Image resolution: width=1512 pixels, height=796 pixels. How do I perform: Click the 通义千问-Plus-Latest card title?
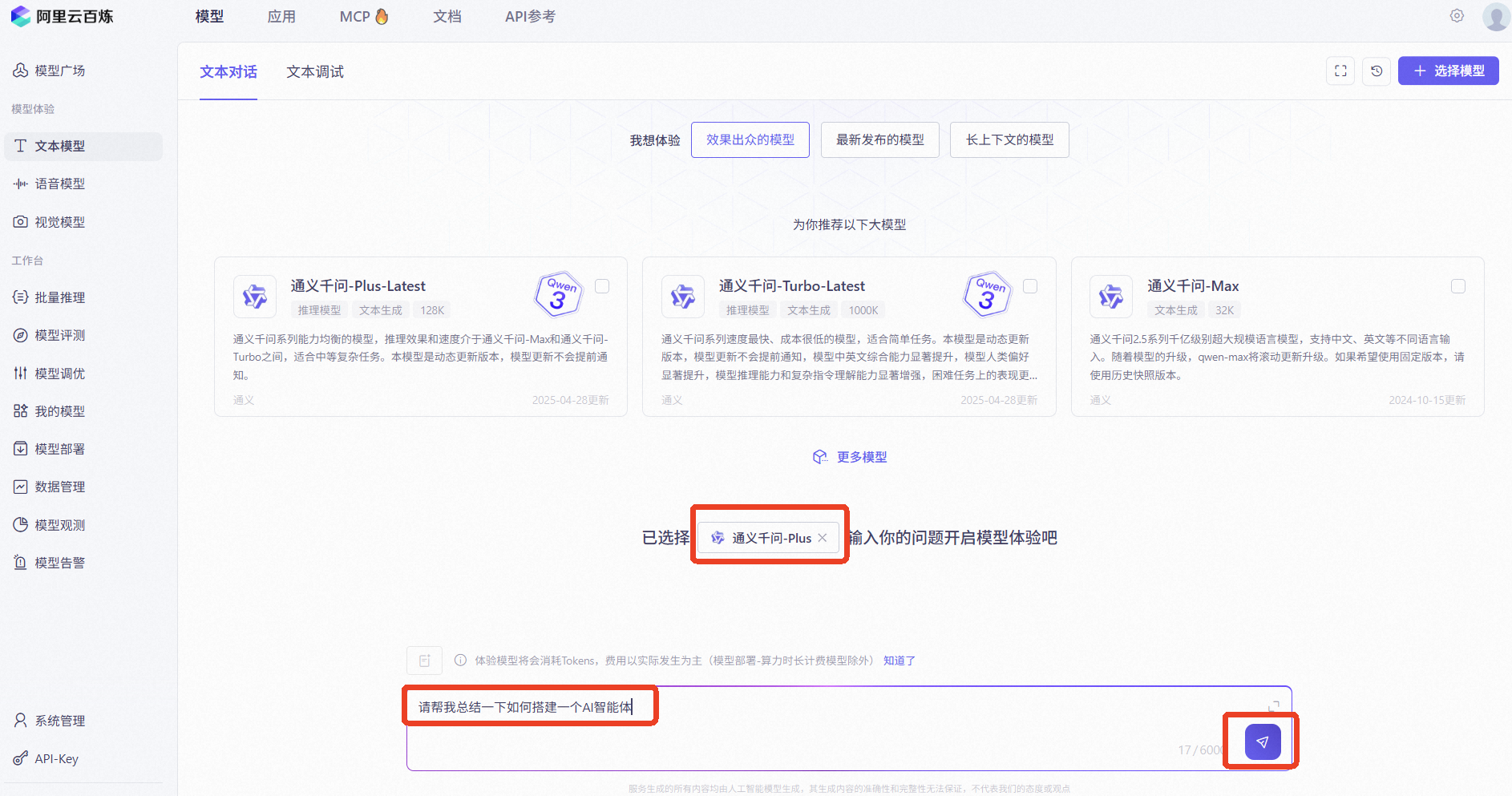pyautogui.click(x=358, y=285)
